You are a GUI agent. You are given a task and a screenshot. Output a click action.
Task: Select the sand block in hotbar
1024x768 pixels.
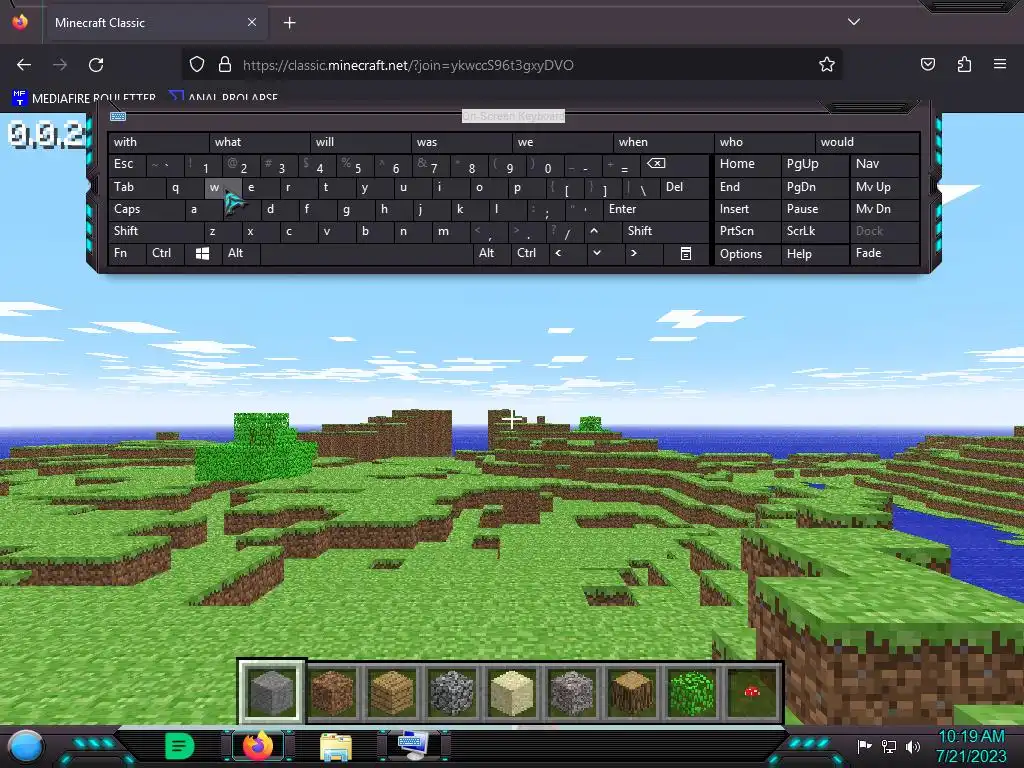512,692
